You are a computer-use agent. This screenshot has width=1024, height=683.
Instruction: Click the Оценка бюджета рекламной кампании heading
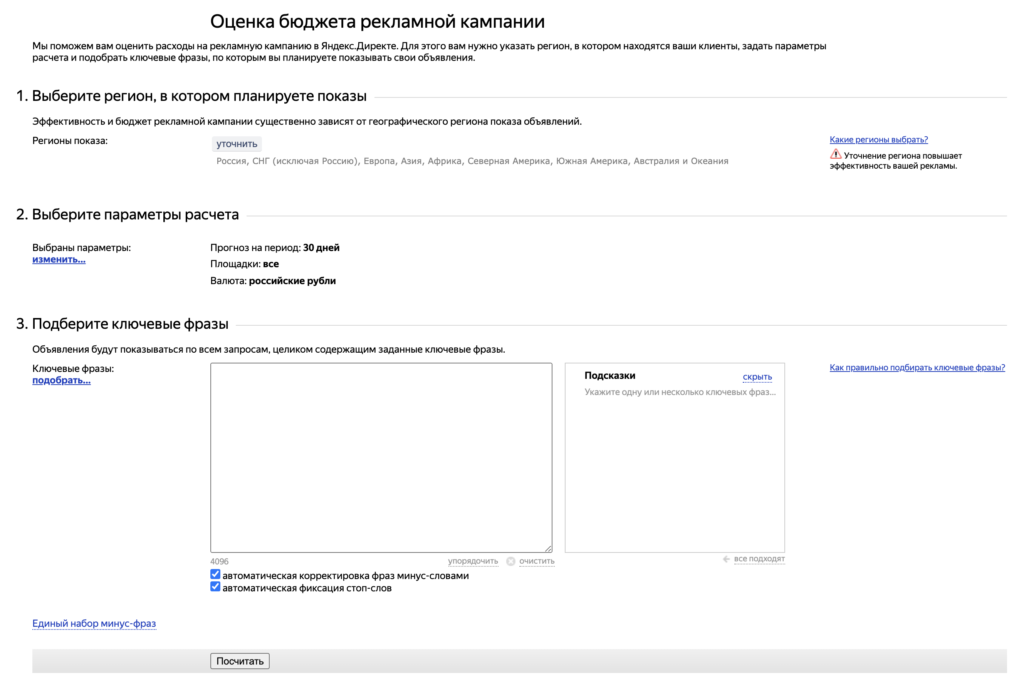[377, 22]
